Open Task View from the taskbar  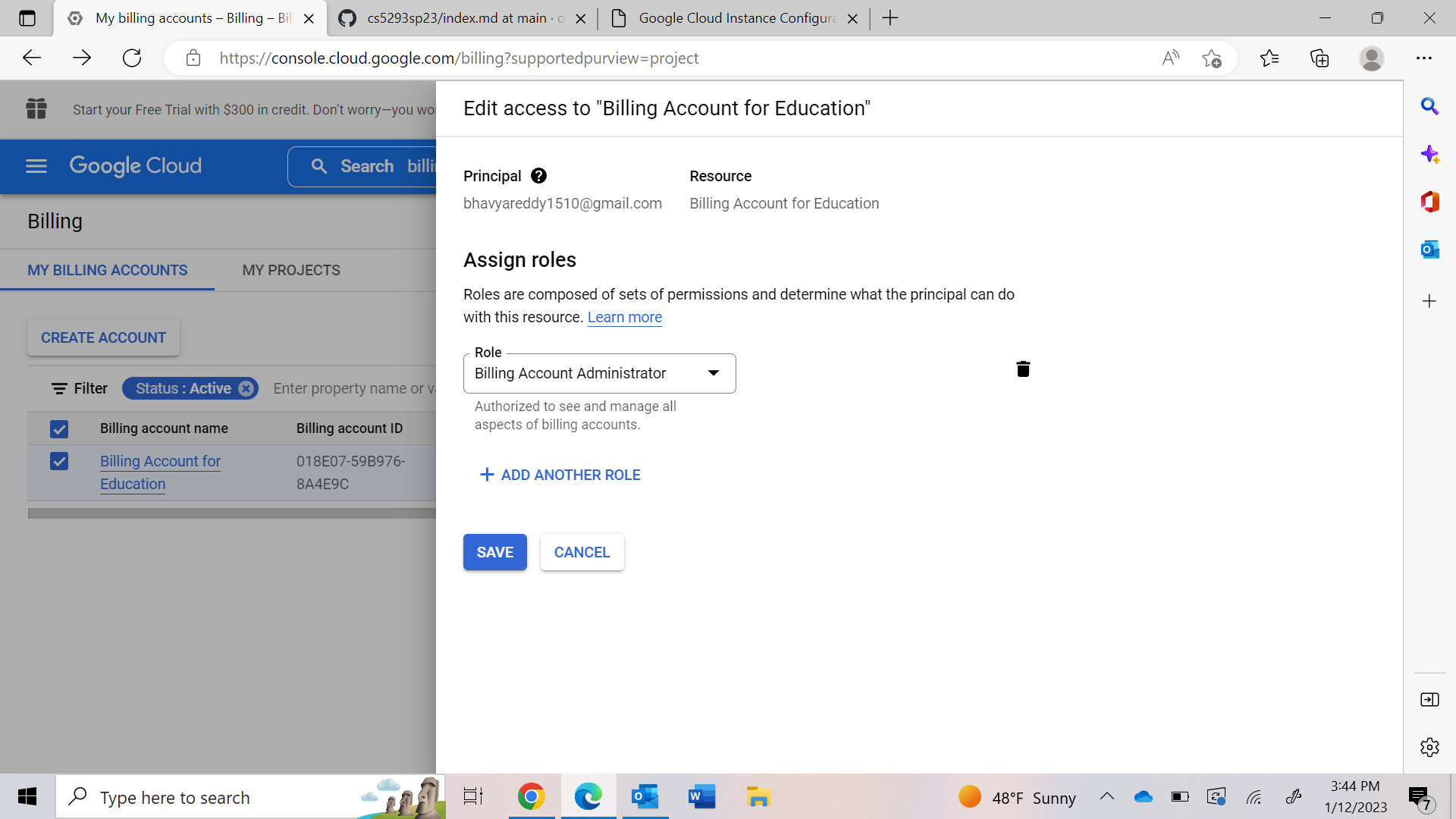pos(473,797)
